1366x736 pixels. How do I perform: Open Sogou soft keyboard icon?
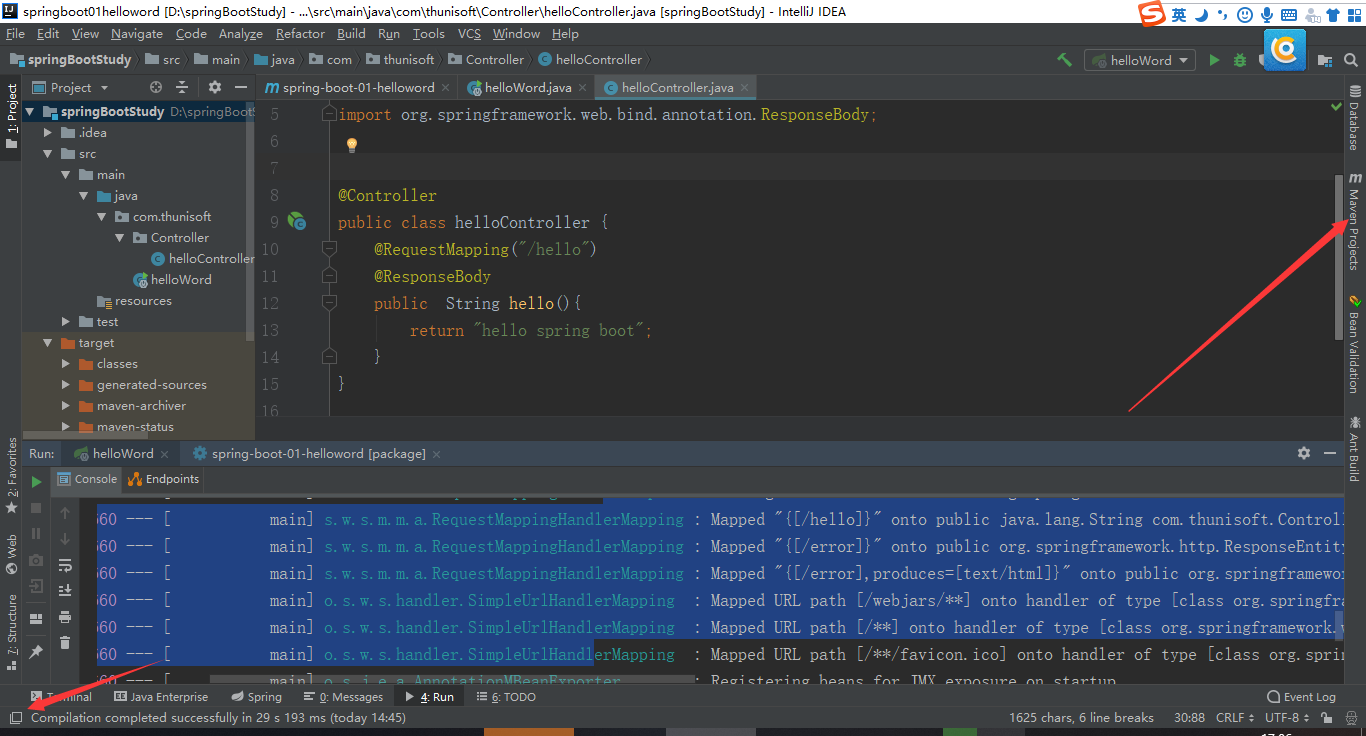(1289, 15)
